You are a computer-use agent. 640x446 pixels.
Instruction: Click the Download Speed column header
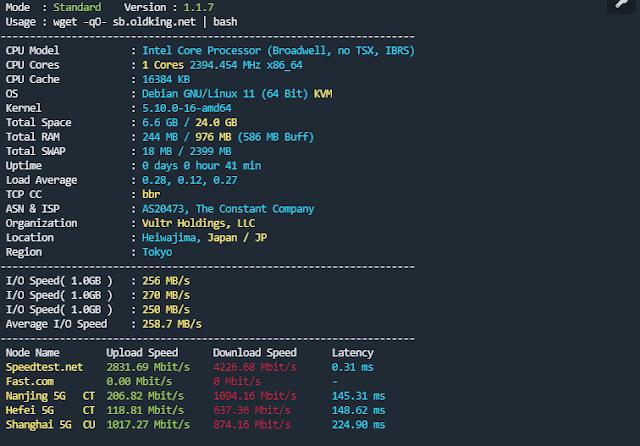click(x=254, y=352)
